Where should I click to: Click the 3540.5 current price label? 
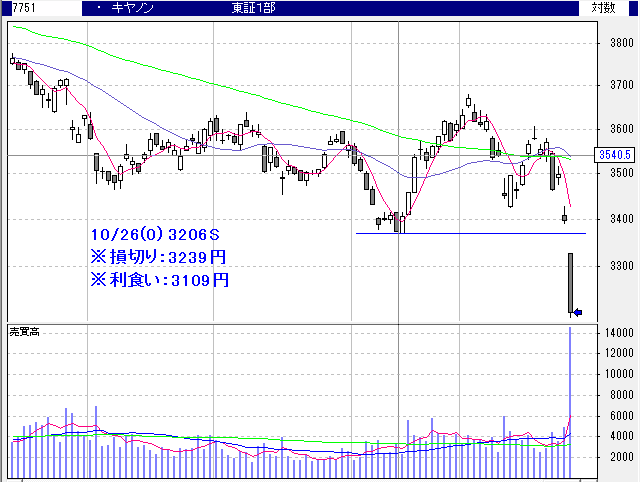(612, 155)
